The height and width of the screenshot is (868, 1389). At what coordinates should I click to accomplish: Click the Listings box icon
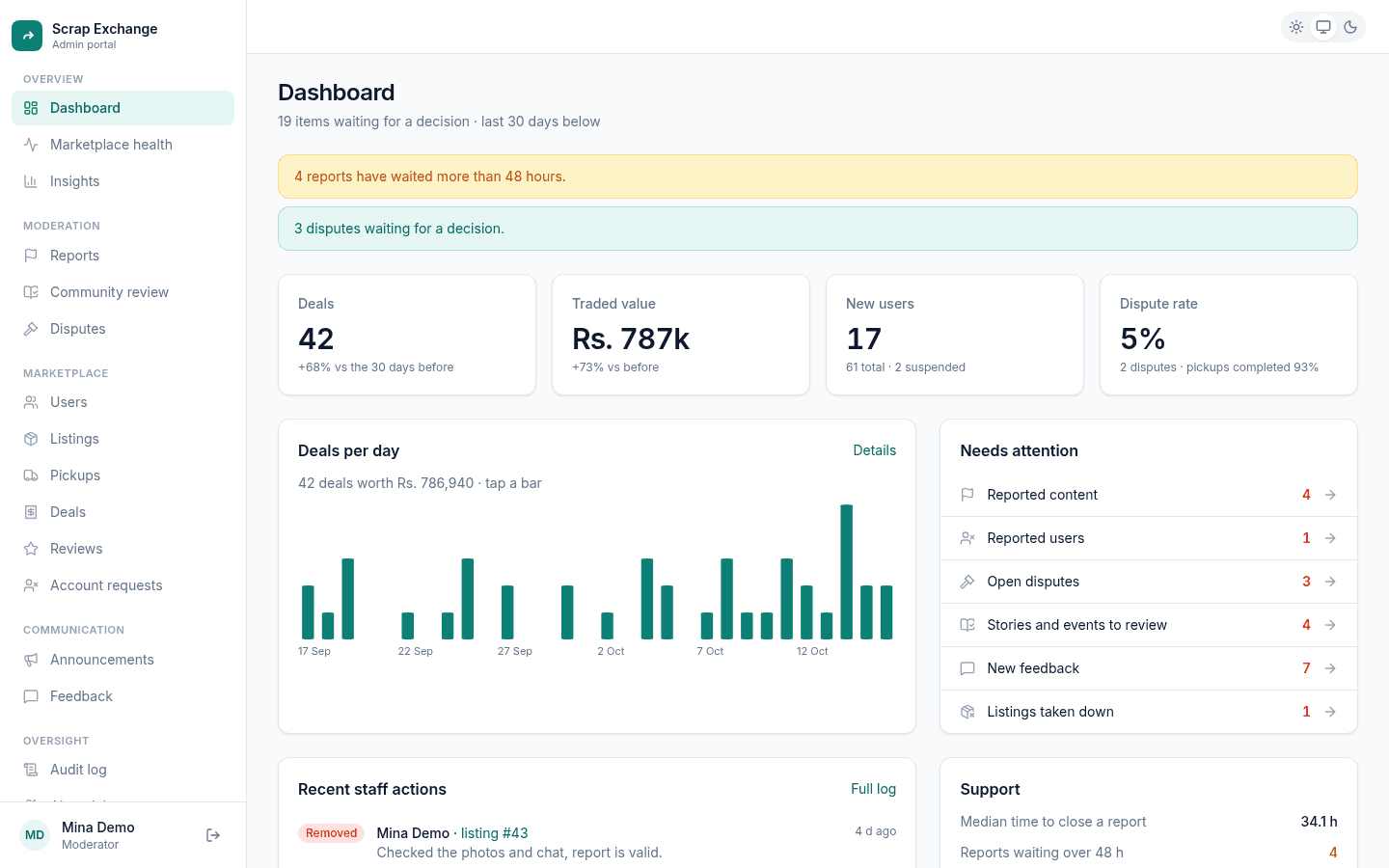point(31,439)
